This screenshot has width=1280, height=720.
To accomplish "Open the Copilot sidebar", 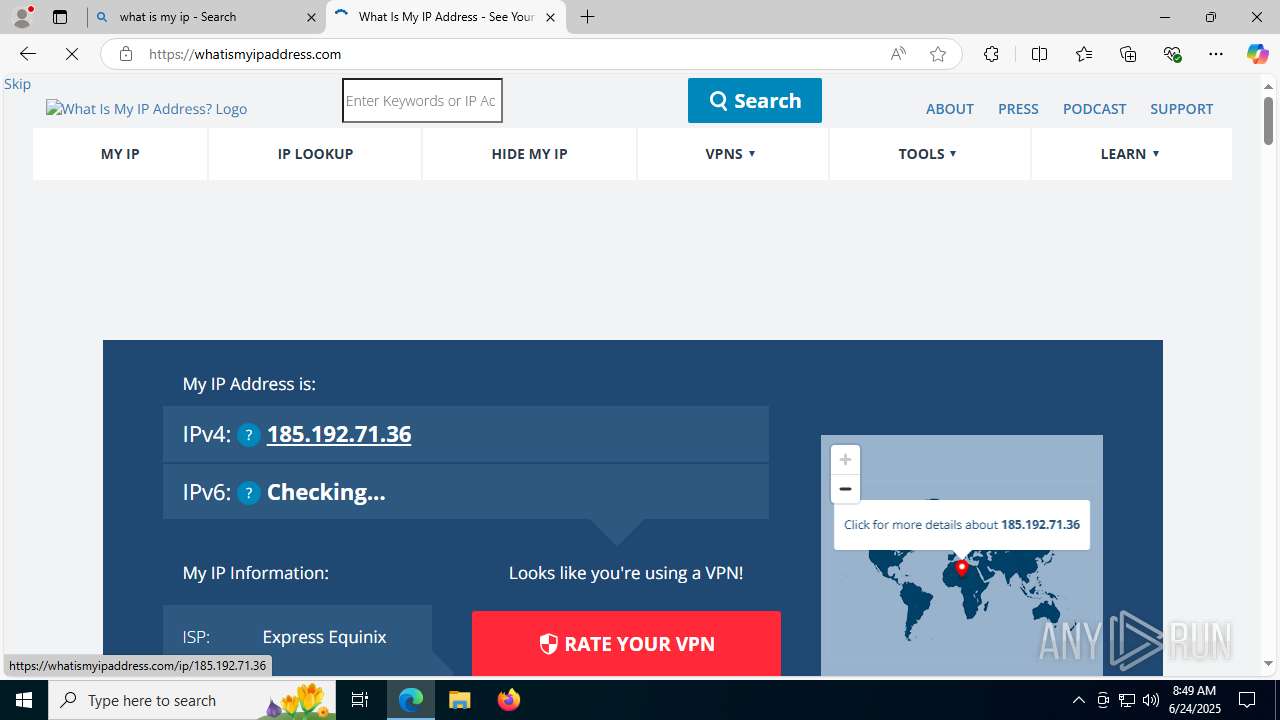I will (1257, 54).
